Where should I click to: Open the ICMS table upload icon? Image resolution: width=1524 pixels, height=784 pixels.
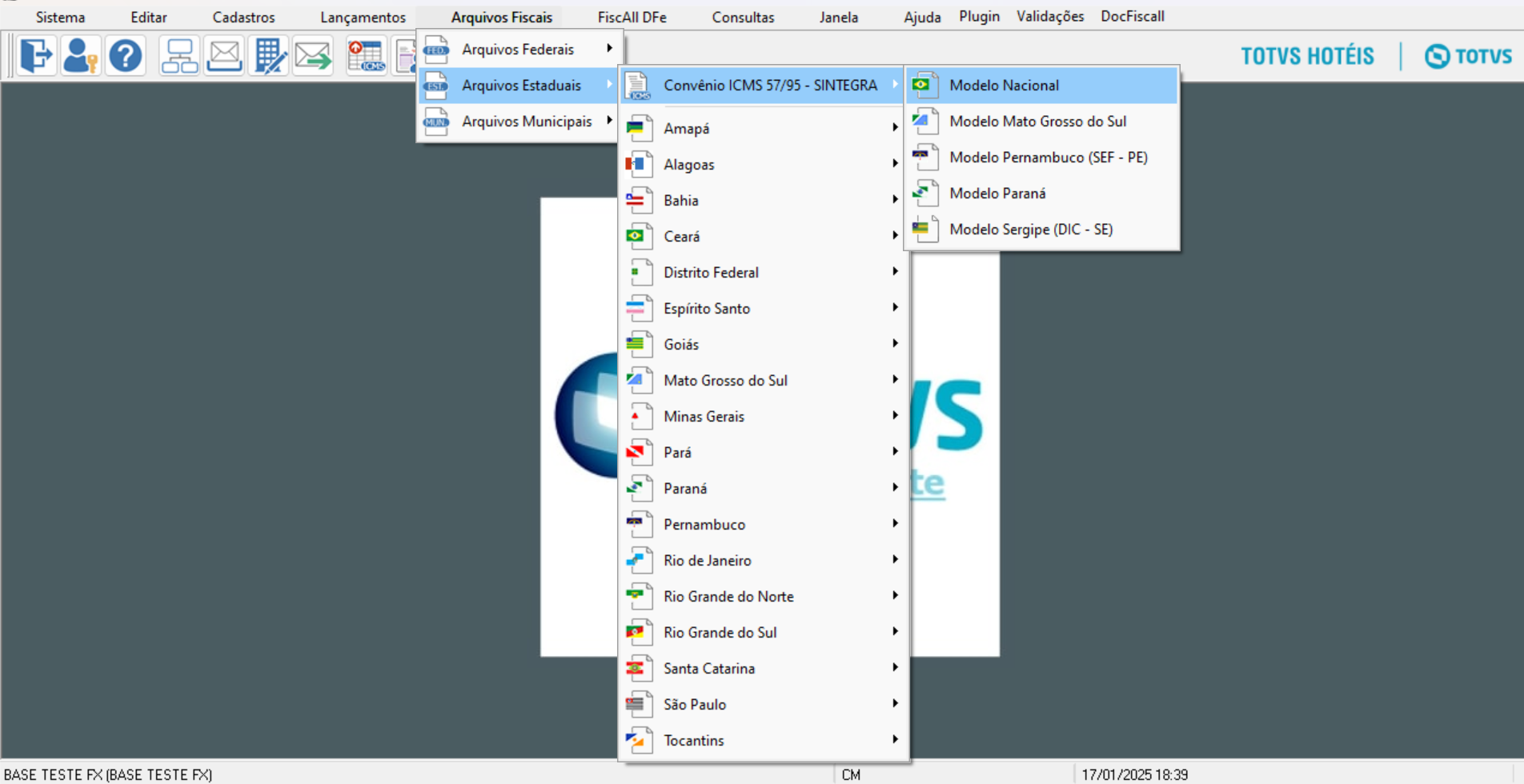click(366, 55)
